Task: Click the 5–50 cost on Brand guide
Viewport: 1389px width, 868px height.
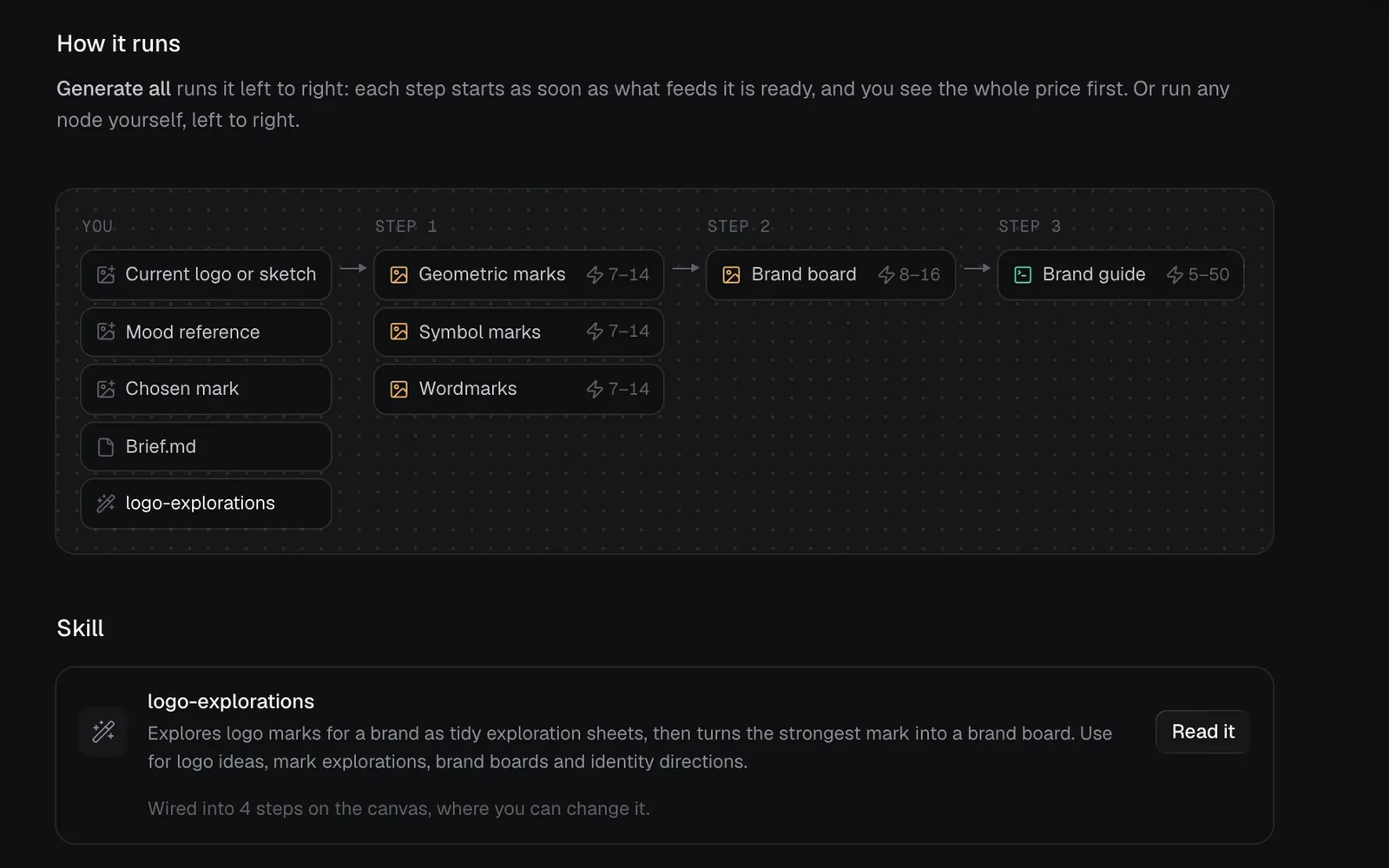Action: tap(1208, 275)
